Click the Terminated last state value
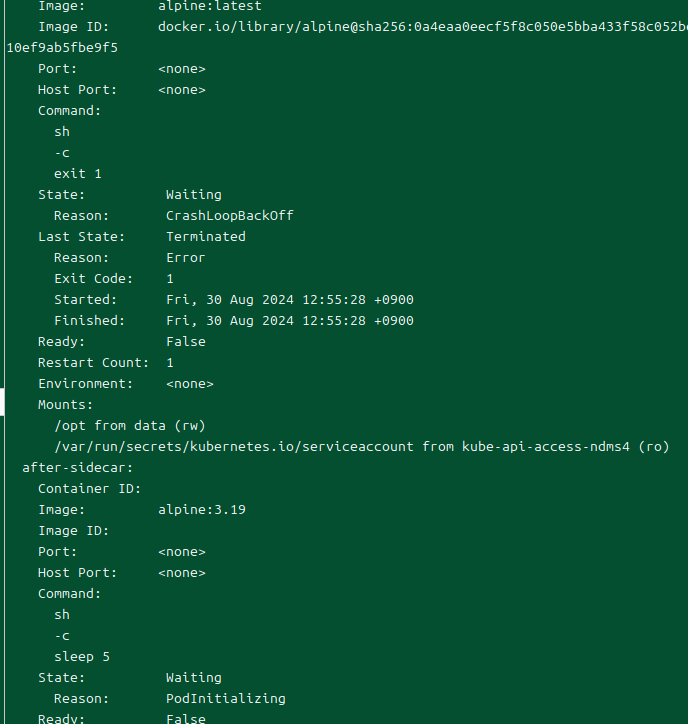Viewport: 688px width, 724px height. 205,237
